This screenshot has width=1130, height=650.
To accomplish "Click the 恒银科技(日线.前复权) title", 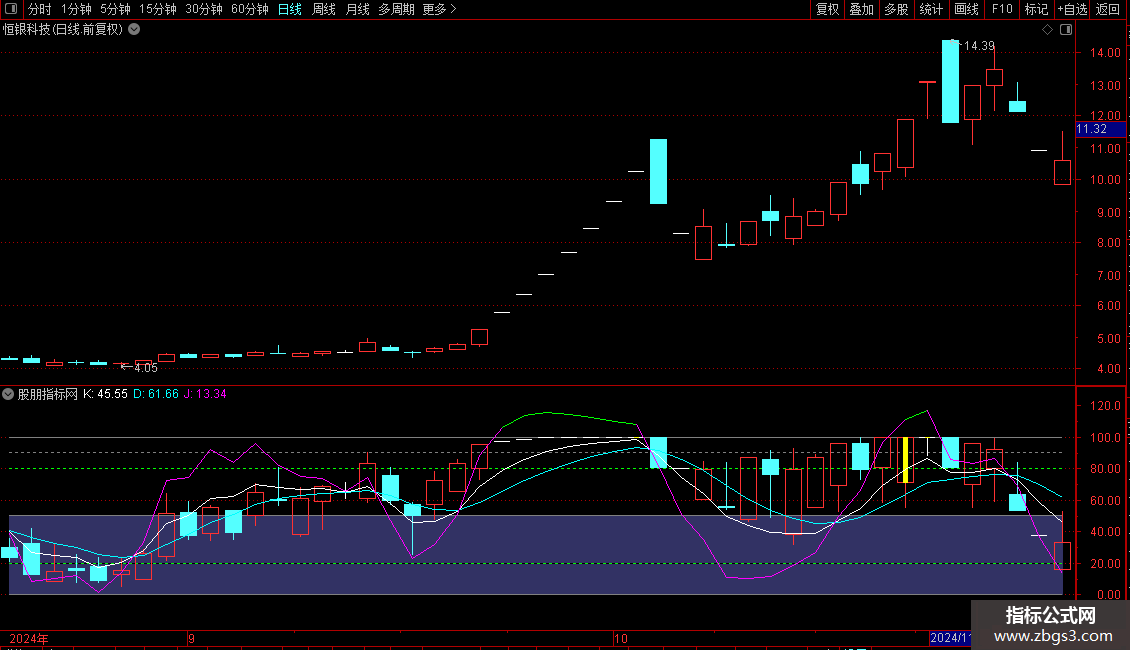I will [x=63, y=30].
